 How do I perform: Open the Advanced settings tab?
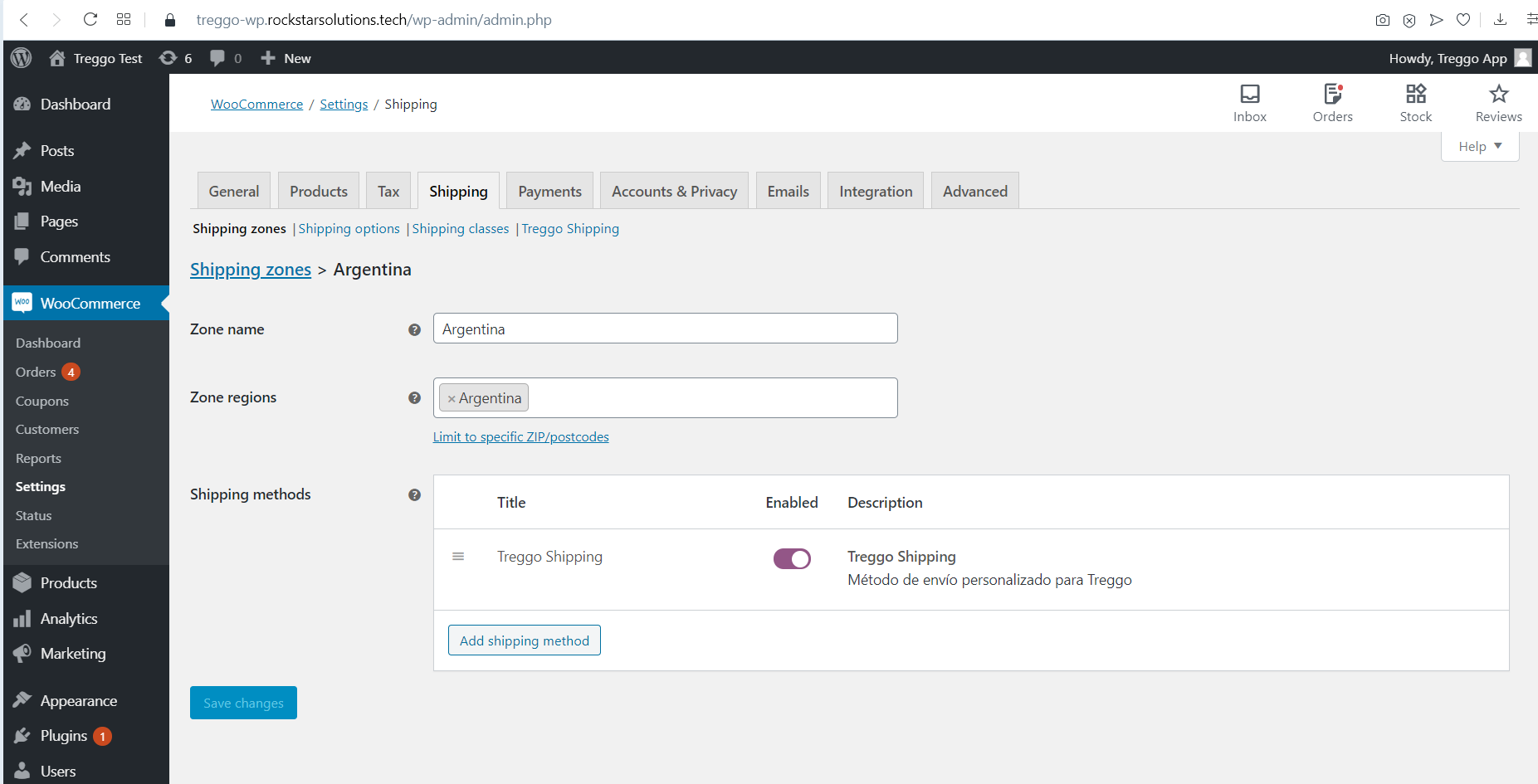975,191
